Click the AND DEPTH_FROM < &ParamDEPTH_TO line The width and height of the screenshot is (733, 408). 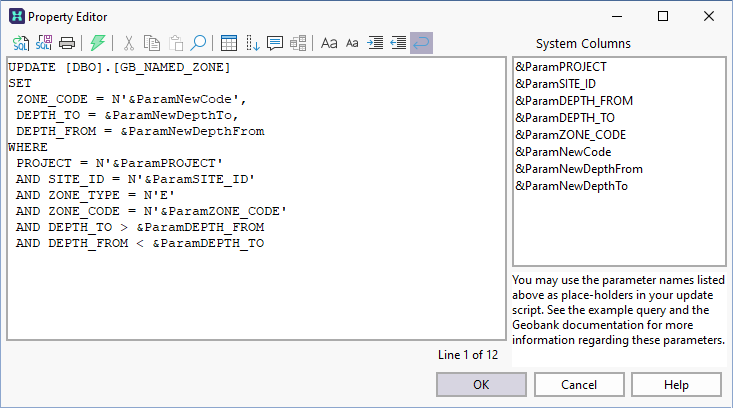pyautogui.click(x=140, y=243)
